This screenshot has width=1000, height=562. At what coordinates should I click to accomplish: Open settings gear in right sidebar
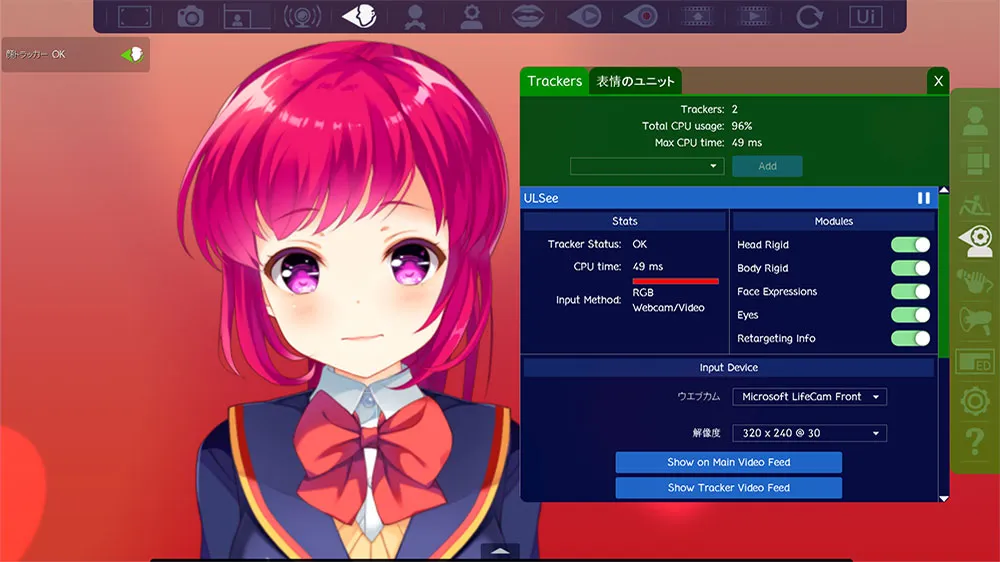click(974, 401)
